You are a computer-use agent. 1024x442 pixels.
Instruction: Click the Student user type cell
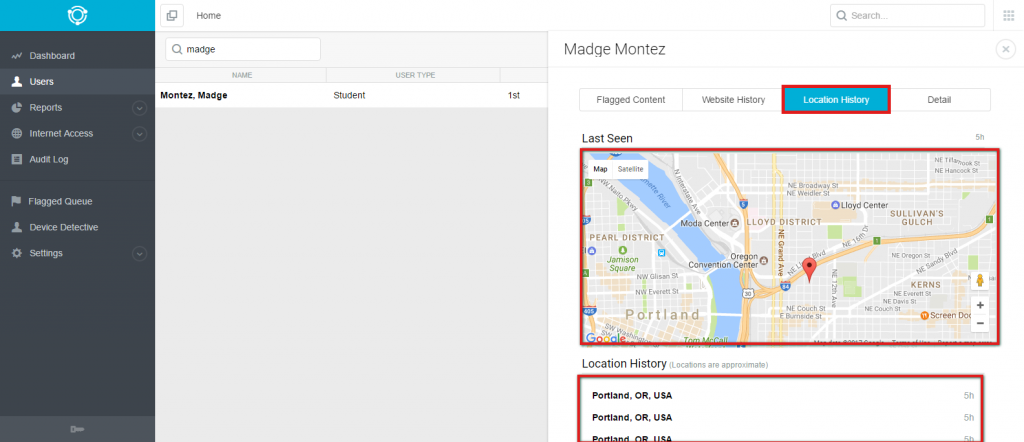pos(349,95)
